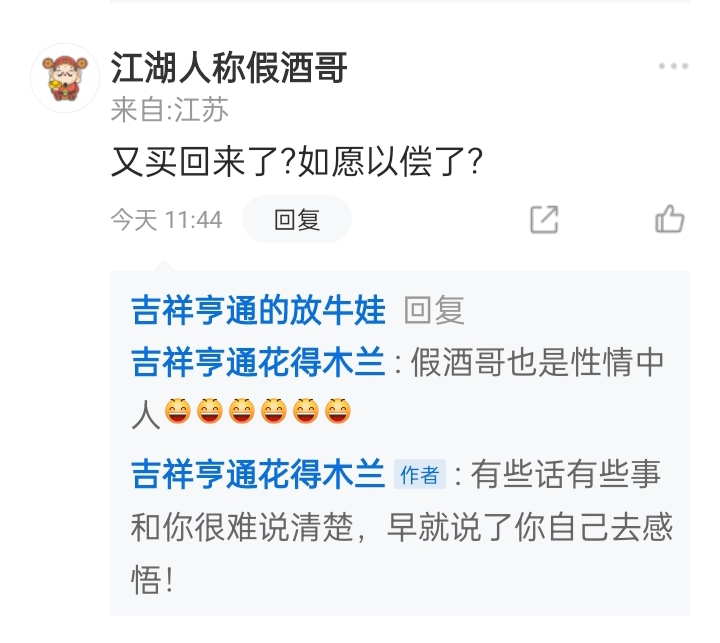Tap the last laughing emoji in row
The width and height of the screenshot is (720, 643).
(338, 411)
